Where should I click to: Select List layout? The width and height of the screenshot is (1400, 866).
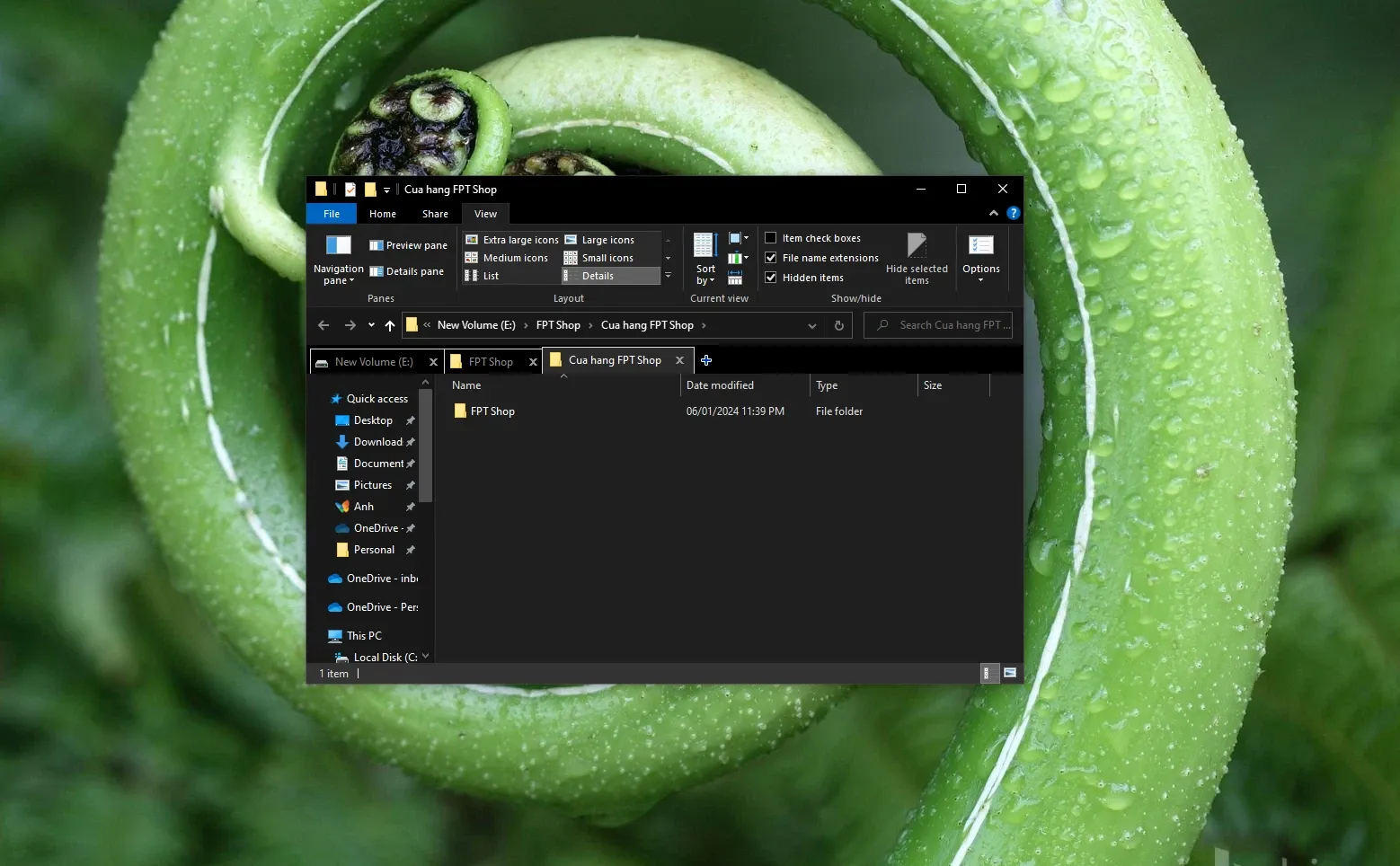(482, 276)
